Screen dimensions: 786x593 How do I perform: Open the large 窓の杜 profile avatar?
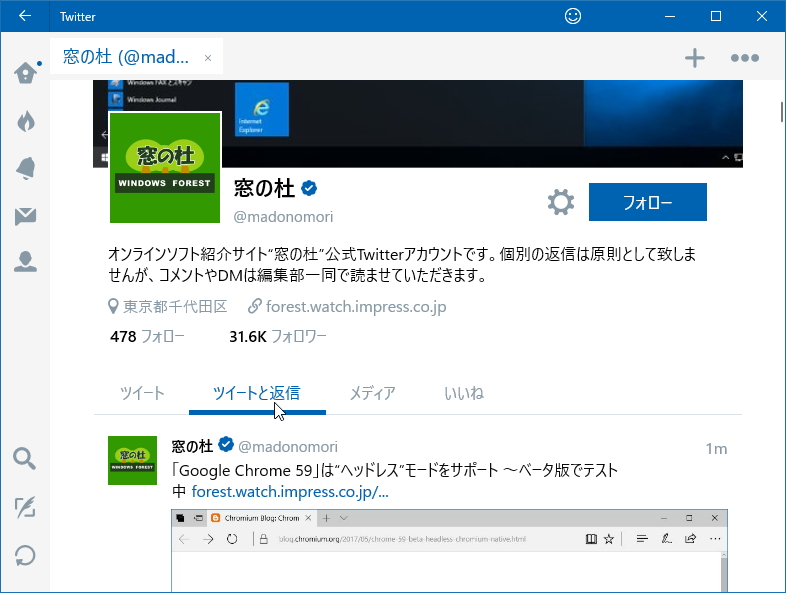(x=165, y=167)
